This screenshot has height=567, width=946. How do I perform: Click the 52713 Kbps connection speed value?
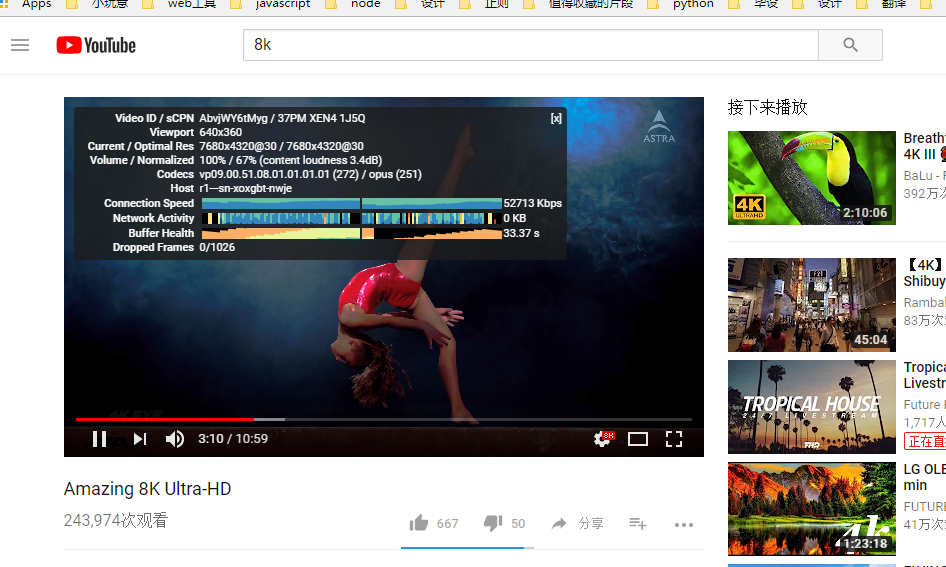533,203
